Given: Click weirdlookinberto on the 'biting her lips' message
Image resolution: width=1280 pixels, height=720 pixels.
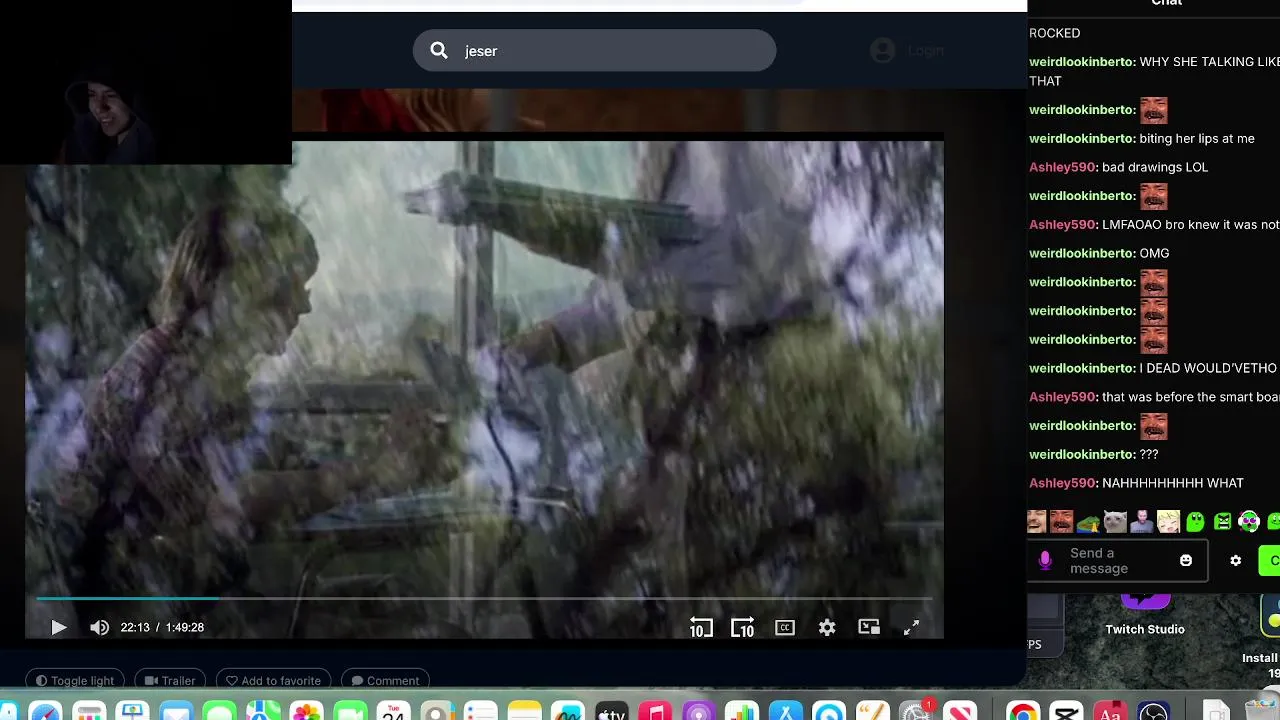Looking at the screenshot, I should (1082, 139).
